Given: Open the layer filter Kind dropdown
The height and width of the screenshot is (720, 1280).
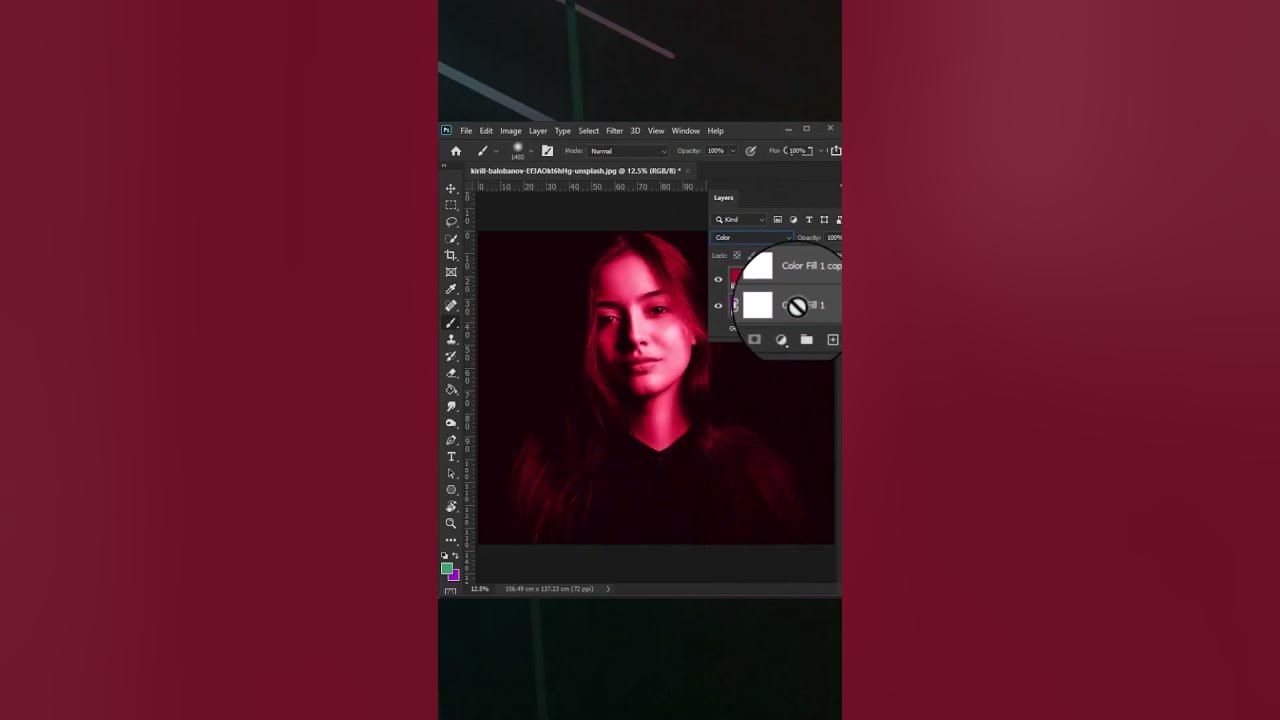Looking at the screenshot, I should pos(739,220).
